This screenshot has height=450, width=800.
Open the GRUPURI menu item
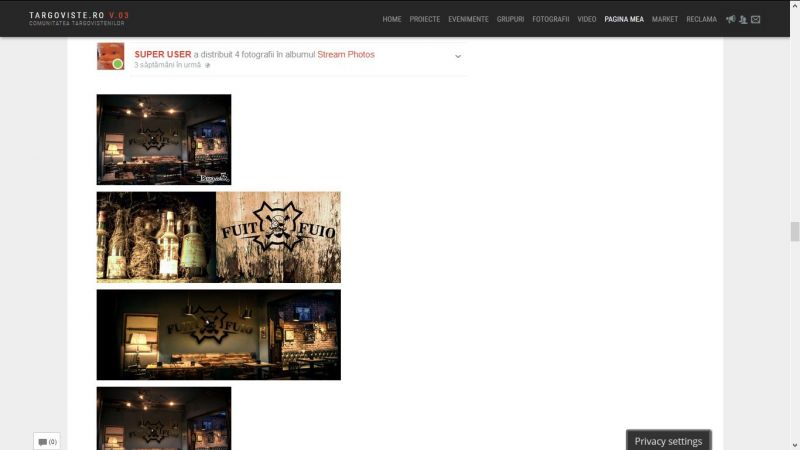pyautogui.click(x=510, y=19)
